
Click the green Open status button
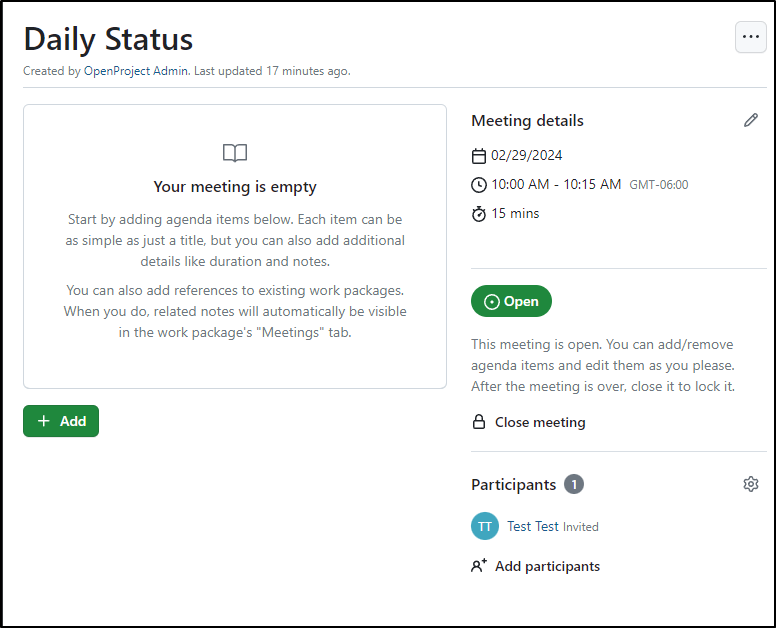[x=511, y=301]
